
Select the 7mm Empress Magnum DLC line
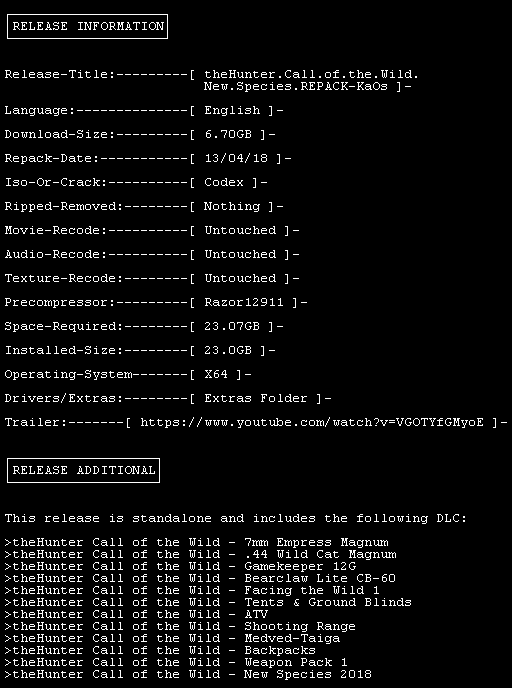coord(197,542)
